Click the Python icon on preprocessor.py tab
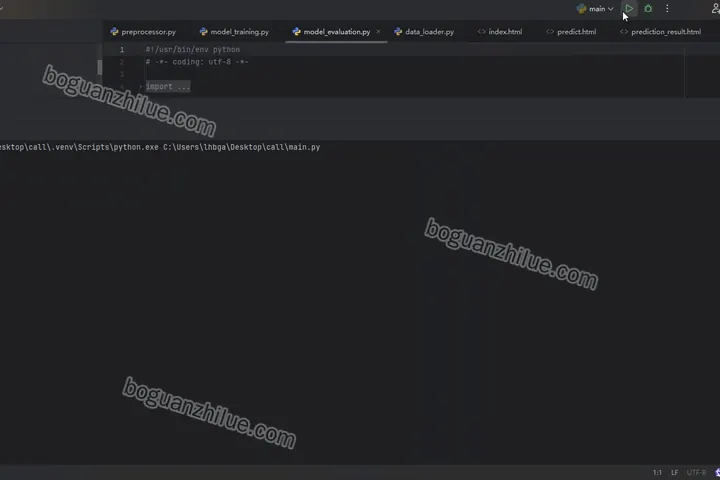This screenshot has height=480, width=720. coord(114,31)
